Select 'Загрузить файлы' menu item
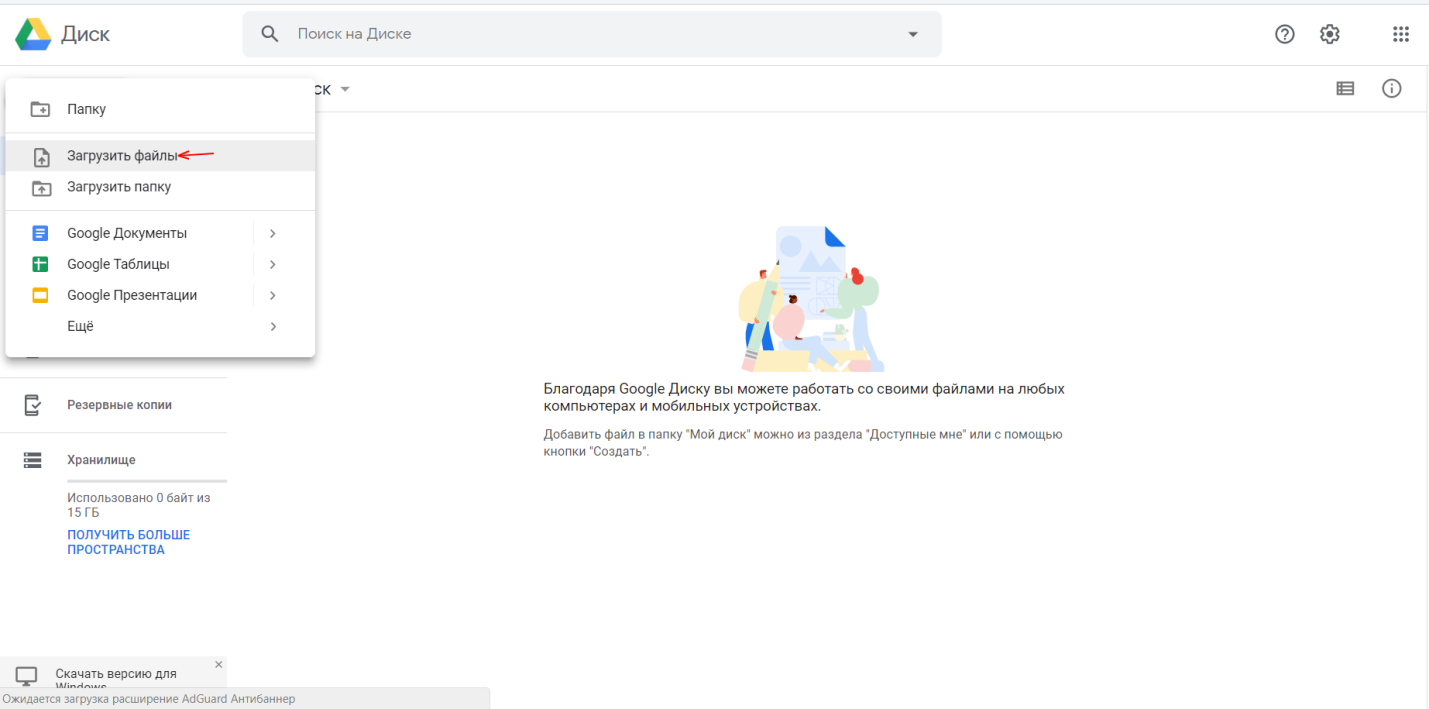The image size is (1429, 709). (x=160, y=156)
